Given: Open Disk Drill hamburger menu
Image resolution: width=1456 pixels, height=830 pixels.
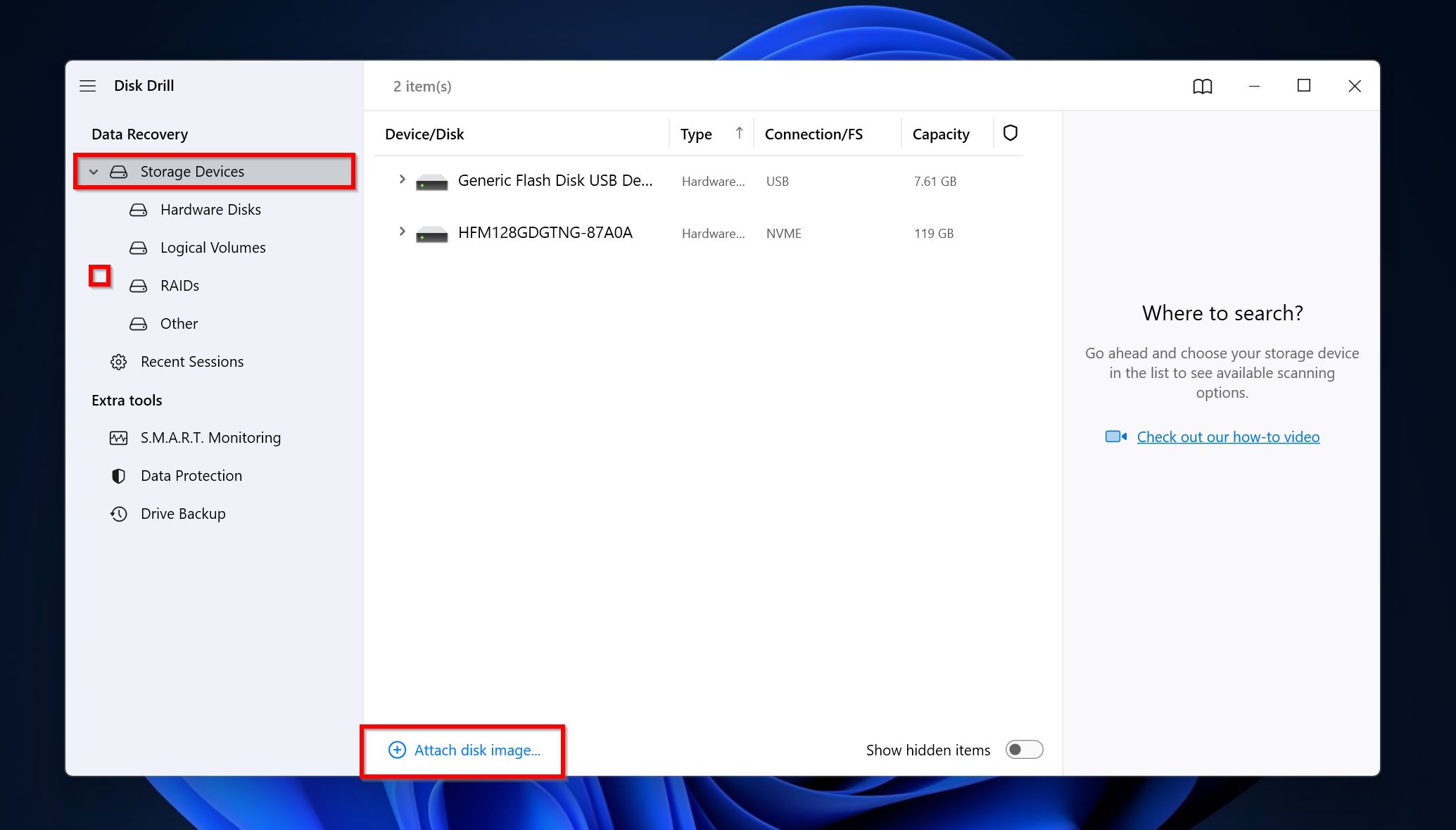Looking at the screenshot, I should coord(88,85).
